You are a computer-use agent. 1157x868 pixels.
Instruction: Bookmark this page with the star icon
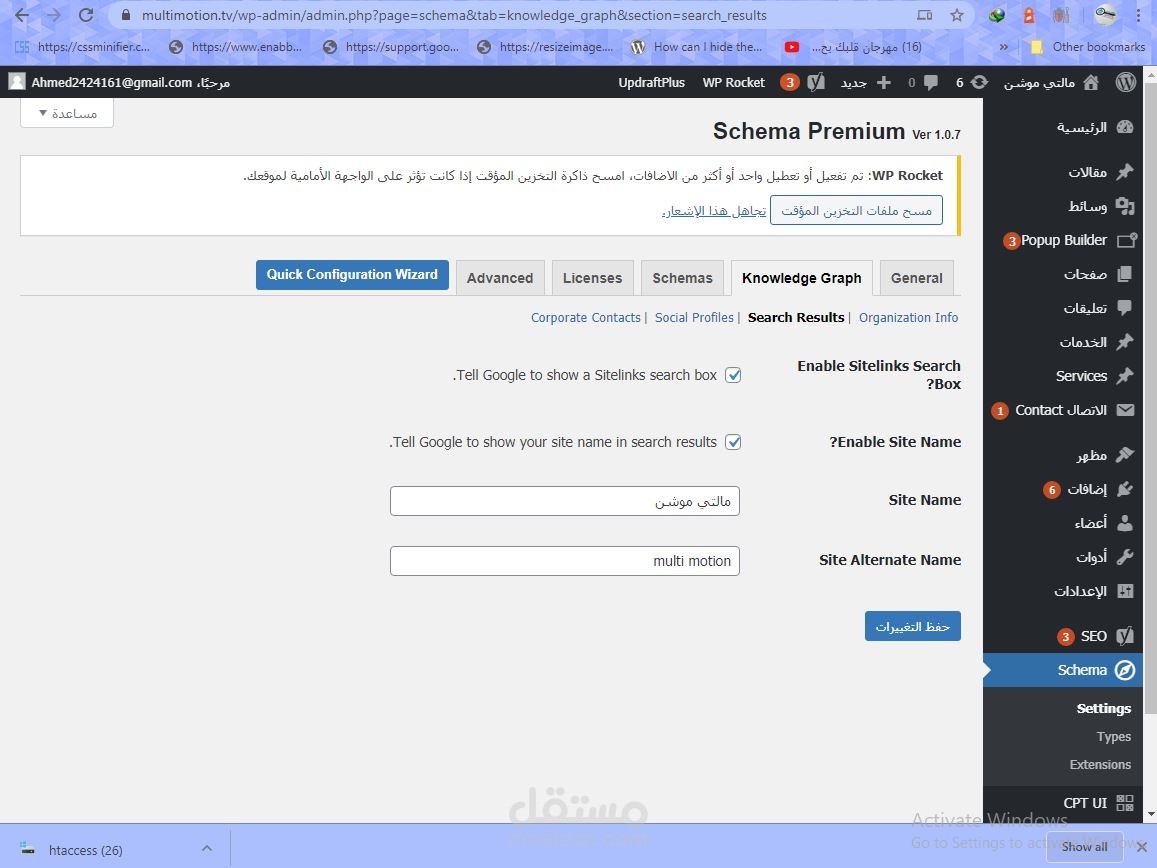tap(956, 15)
